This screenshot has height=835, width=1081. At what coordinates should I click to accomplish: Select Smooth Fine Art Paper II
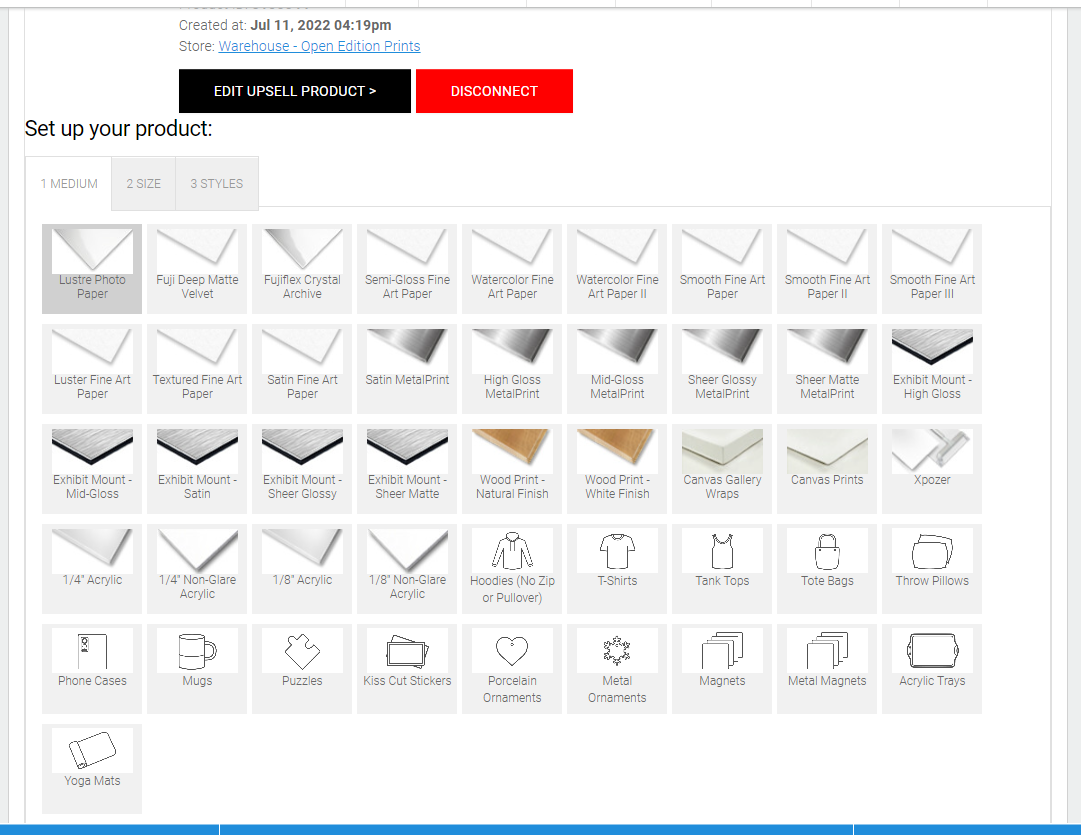[827, 269]
